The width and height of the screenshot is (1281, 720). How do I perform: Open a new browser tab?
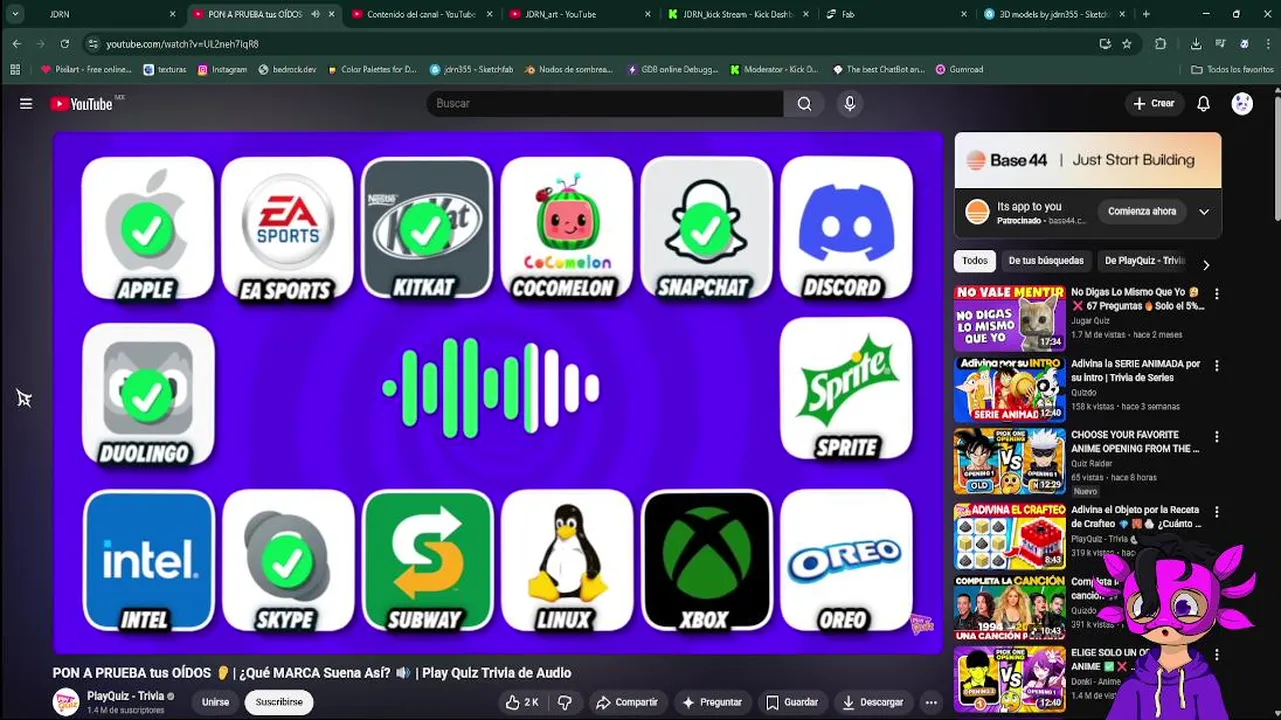[x=1146, y=14]
